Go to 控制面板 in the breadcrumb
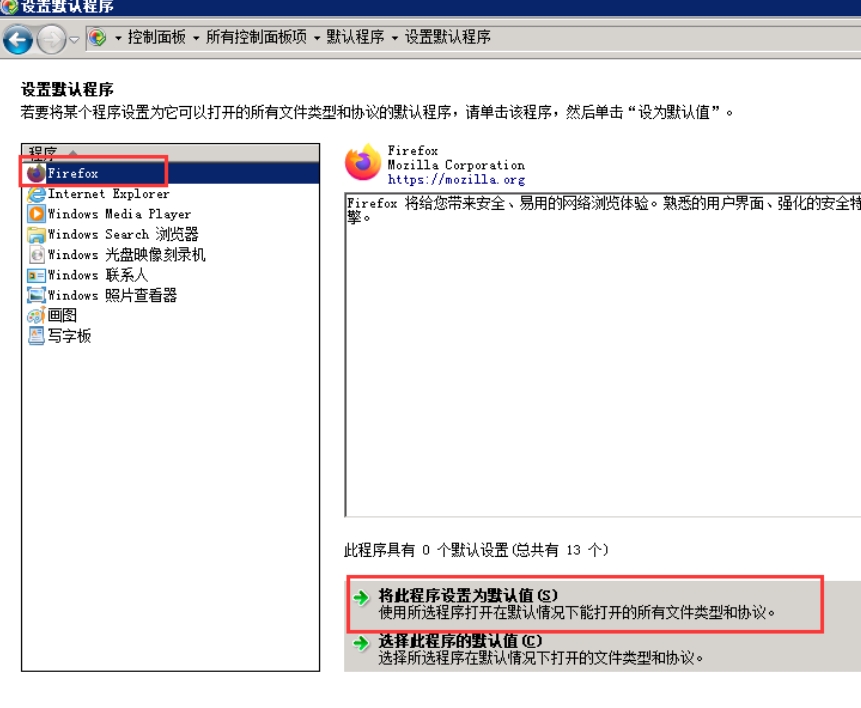Viewport: 861px width, 708px height. click(x=156, y=37)
